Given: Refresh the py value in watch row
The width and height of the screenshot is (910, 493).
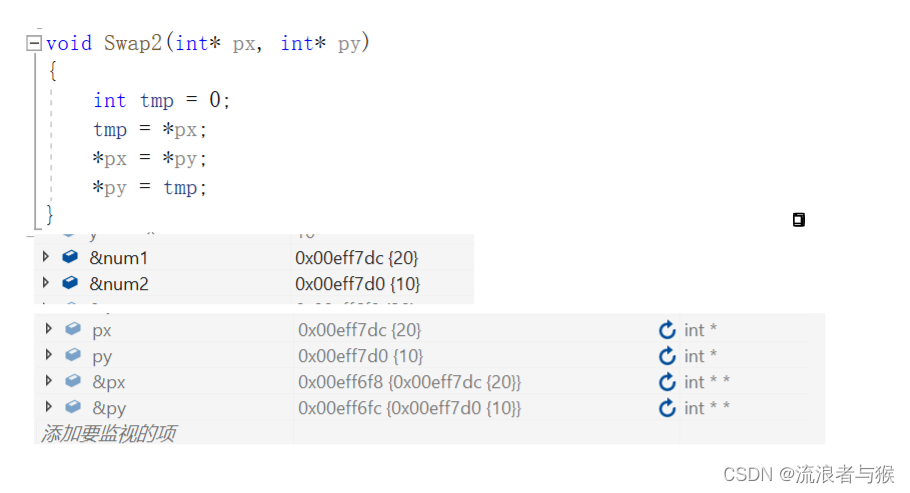Looking at the screenshot, I should tap(667, 355).
